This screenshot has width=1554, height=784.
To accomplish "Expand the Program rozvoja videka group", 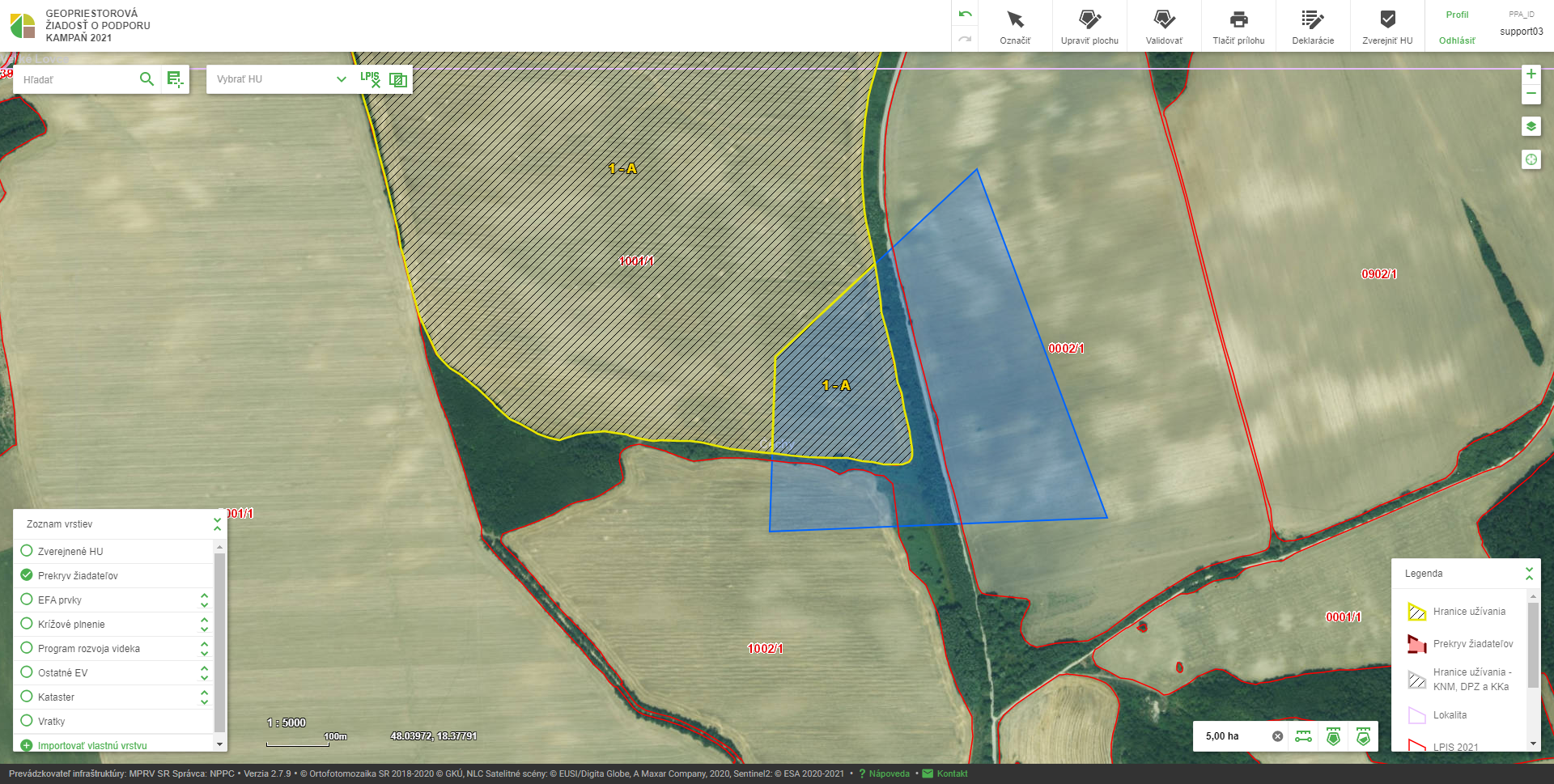I will [x=204, y=648].
